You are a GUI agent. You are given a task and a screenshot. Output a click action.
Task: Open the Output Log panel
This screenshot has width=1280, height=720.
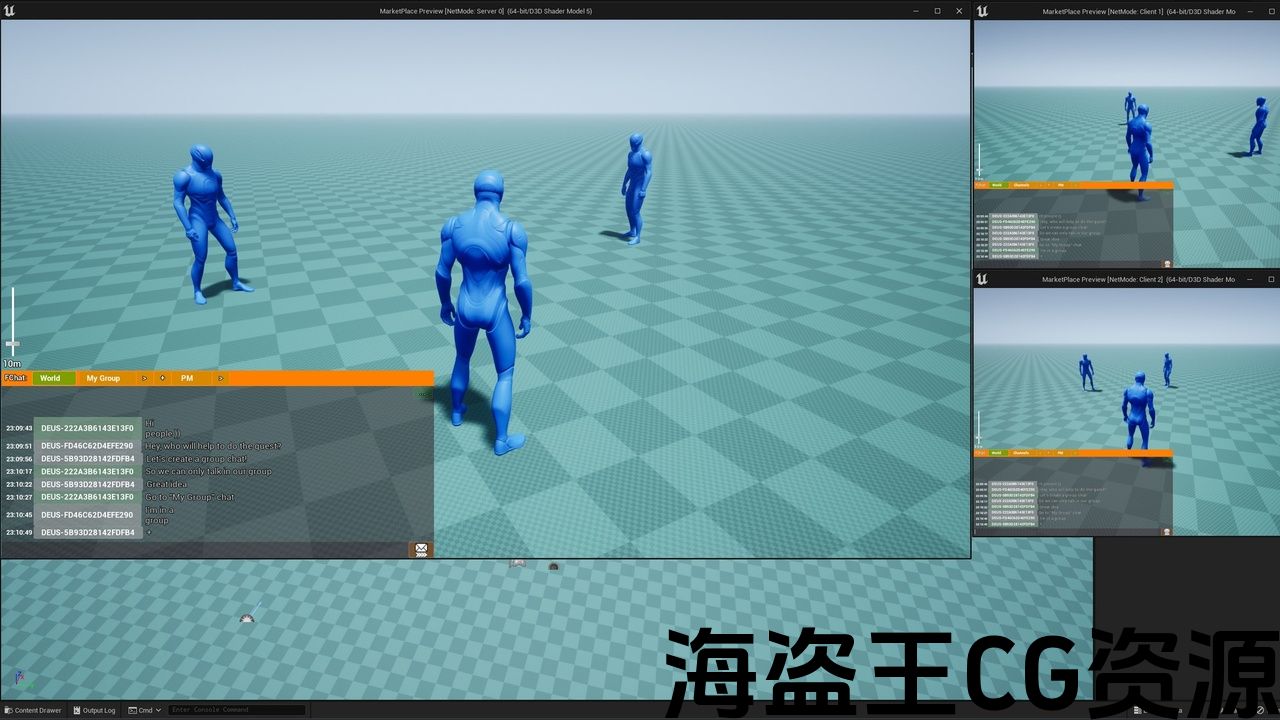pyautogui.click(x=93, y=710)
